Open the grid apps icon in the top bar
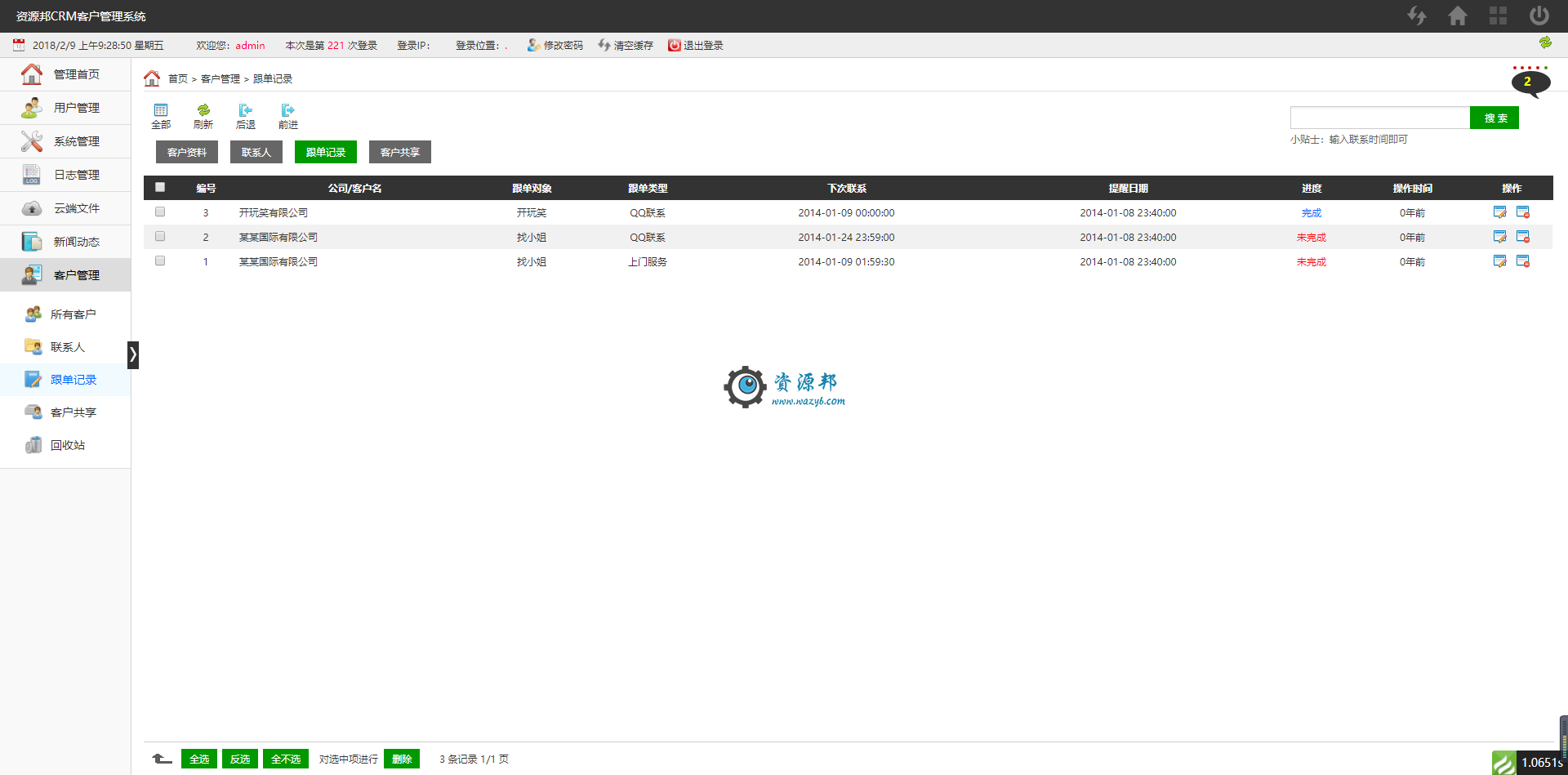1568x775 pixels. tap(1498, 16)
